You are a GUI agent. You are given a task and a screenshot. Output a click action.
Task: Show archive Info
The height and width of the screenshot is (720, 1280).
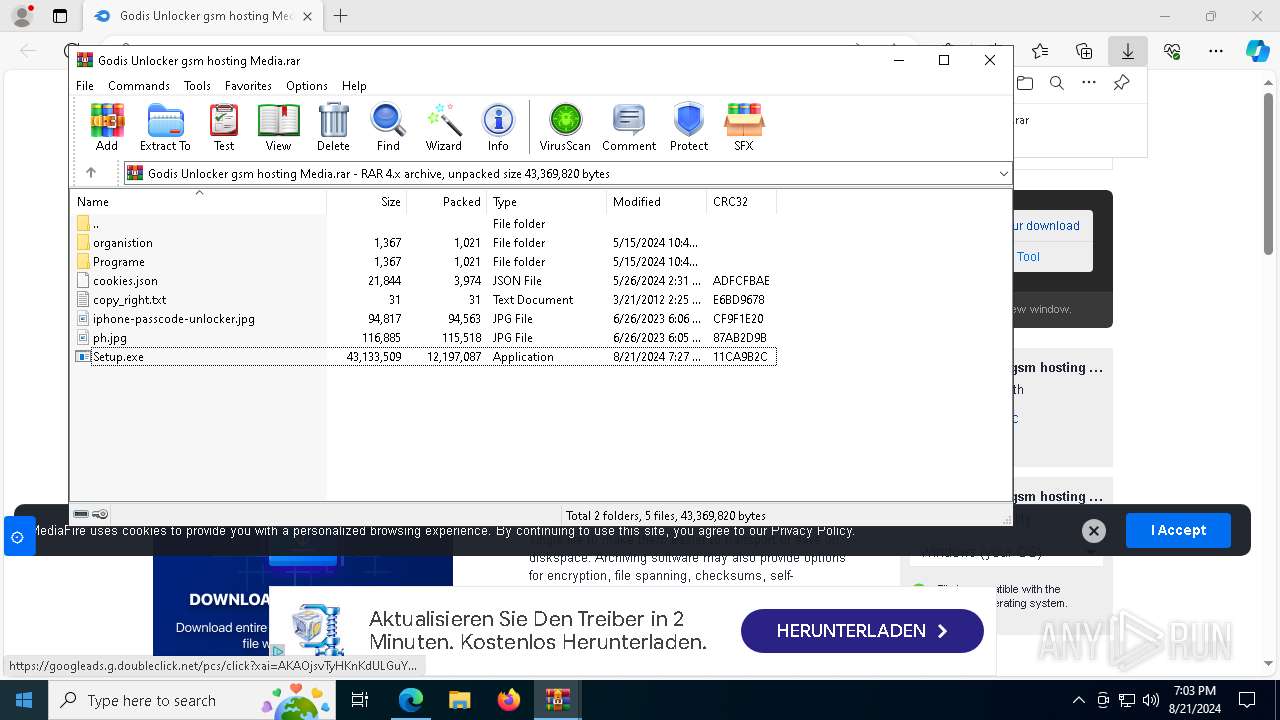[498, 127]
